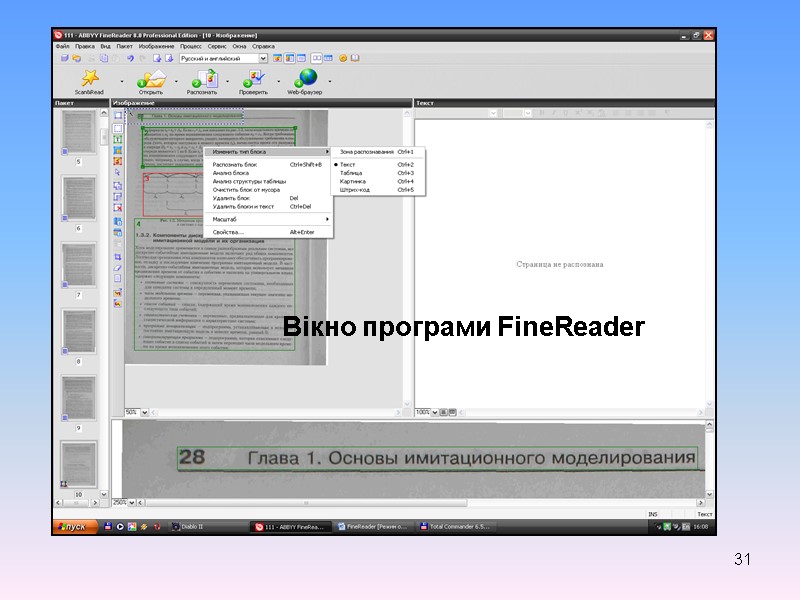
Task: Click the Пакет panel scroll down arrow
Action: pyautogui.click(x=104, y=494)
